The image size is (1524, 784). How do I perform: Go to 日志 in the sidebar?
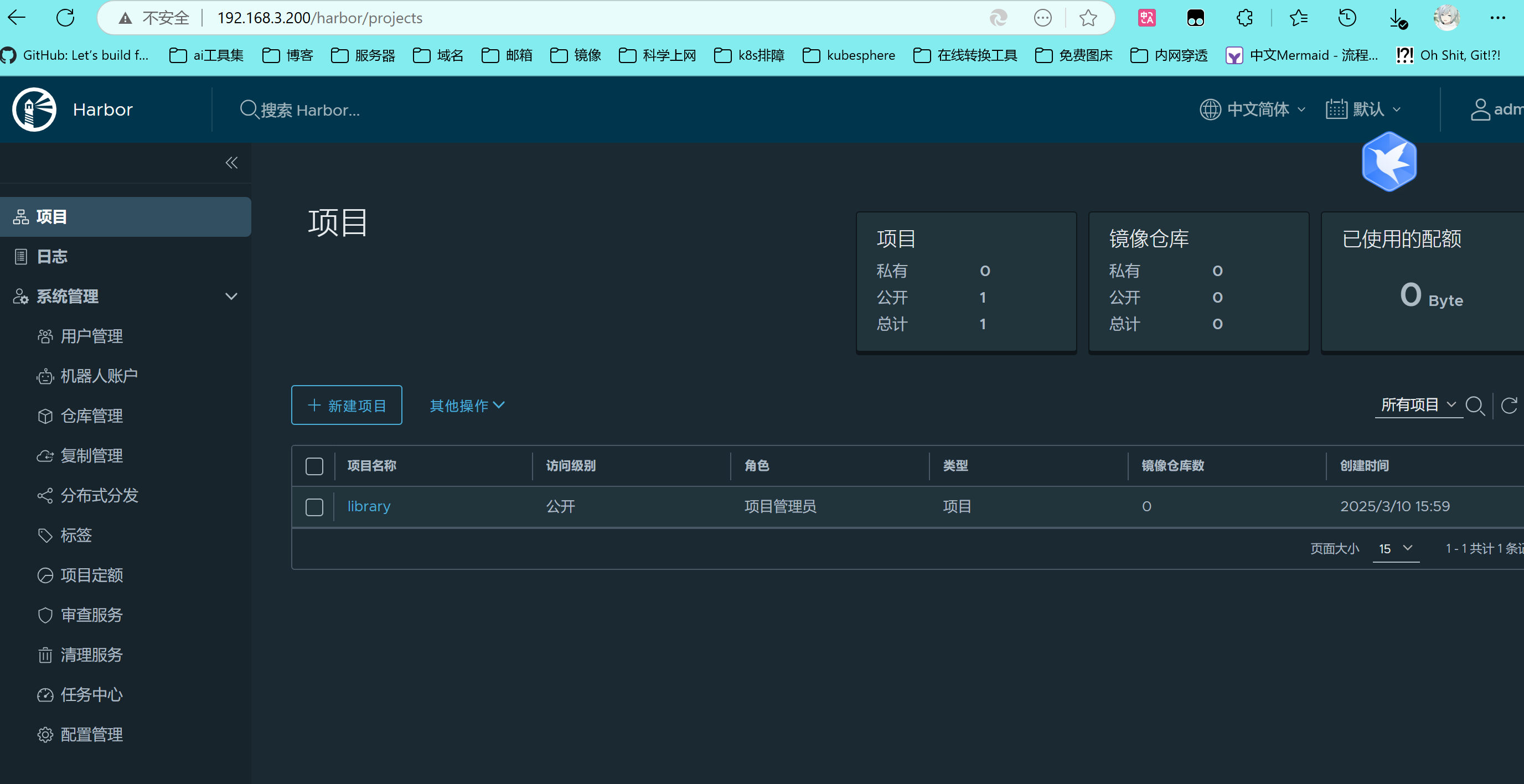(52, 257)
